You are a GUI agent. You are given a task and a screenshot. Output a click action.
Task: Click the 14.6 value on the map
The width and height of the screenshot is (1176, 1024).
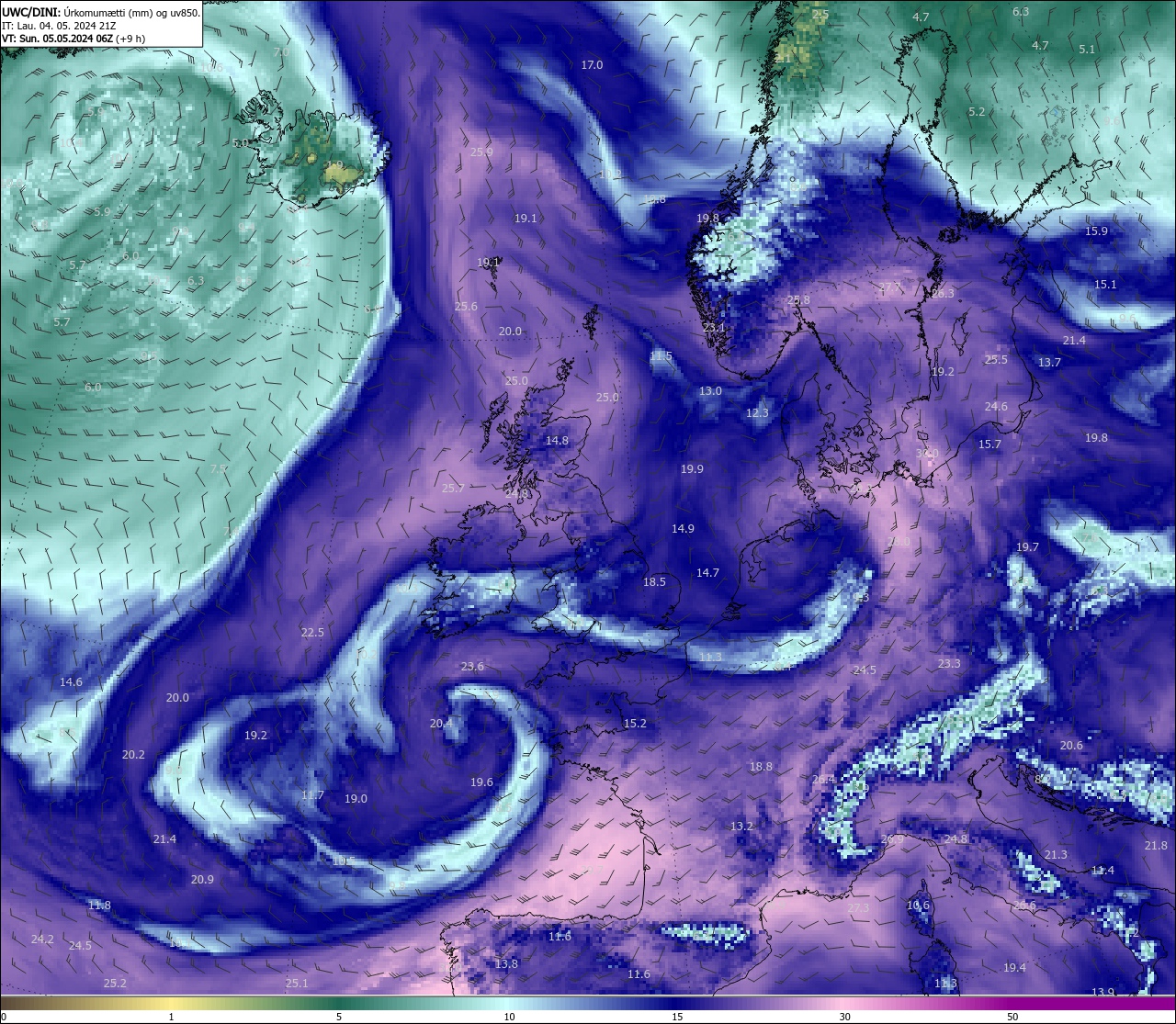tap(71, 682)
